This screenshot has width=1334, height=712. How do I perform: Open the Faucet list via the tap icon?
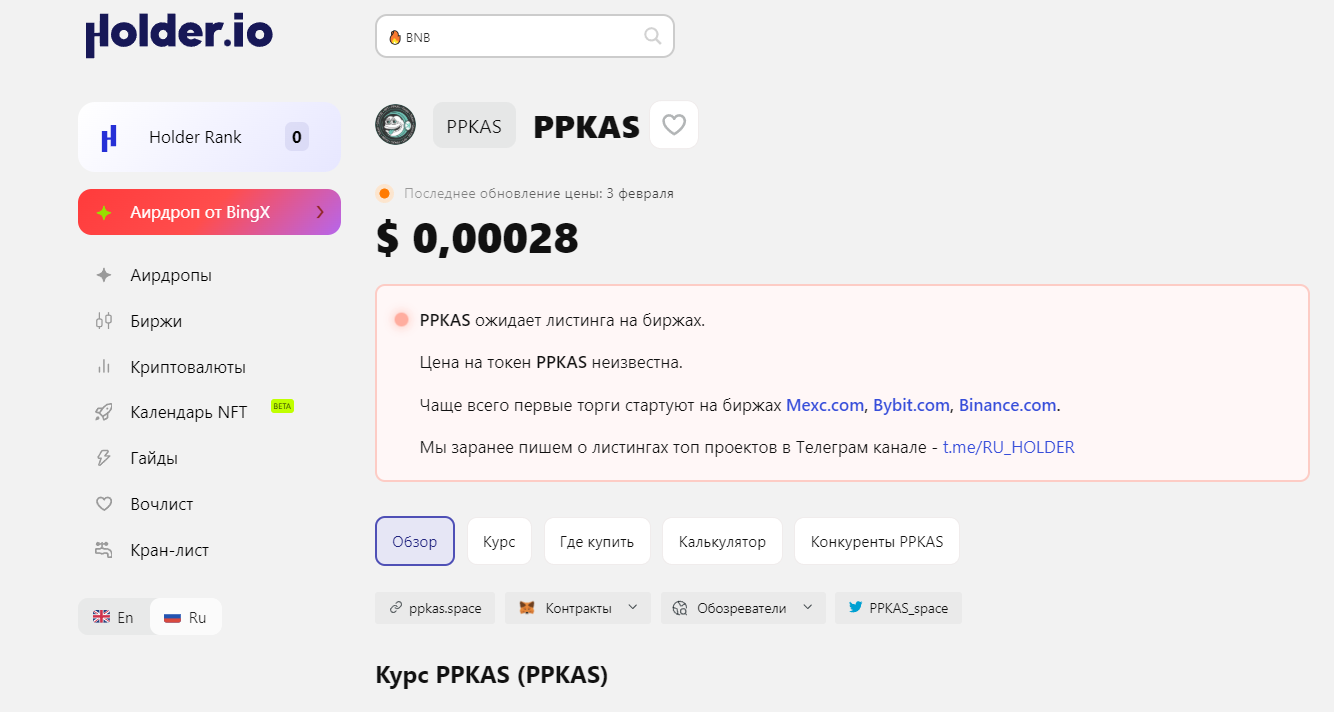104,550
